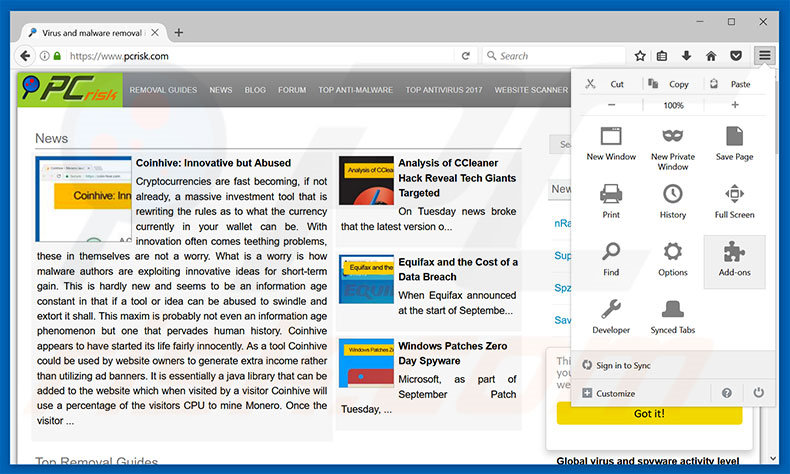
Task: Click the PCrisk site logo
Action: [70, 90]
